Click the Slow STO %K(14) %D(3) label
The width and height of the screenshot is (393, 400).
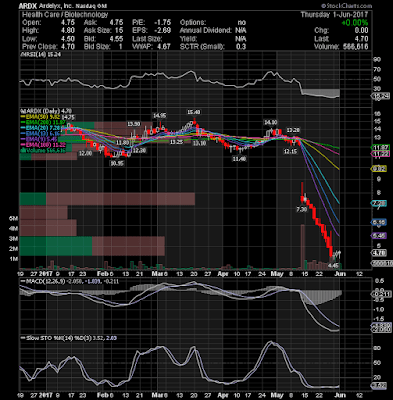coord(56,338)
